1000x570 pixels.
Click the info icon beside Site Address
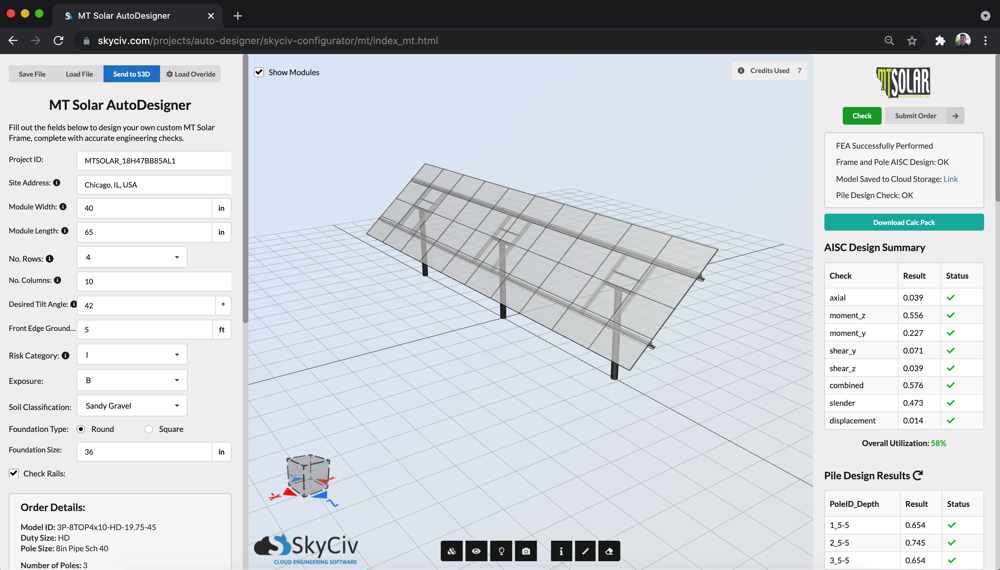coord(57,183)
